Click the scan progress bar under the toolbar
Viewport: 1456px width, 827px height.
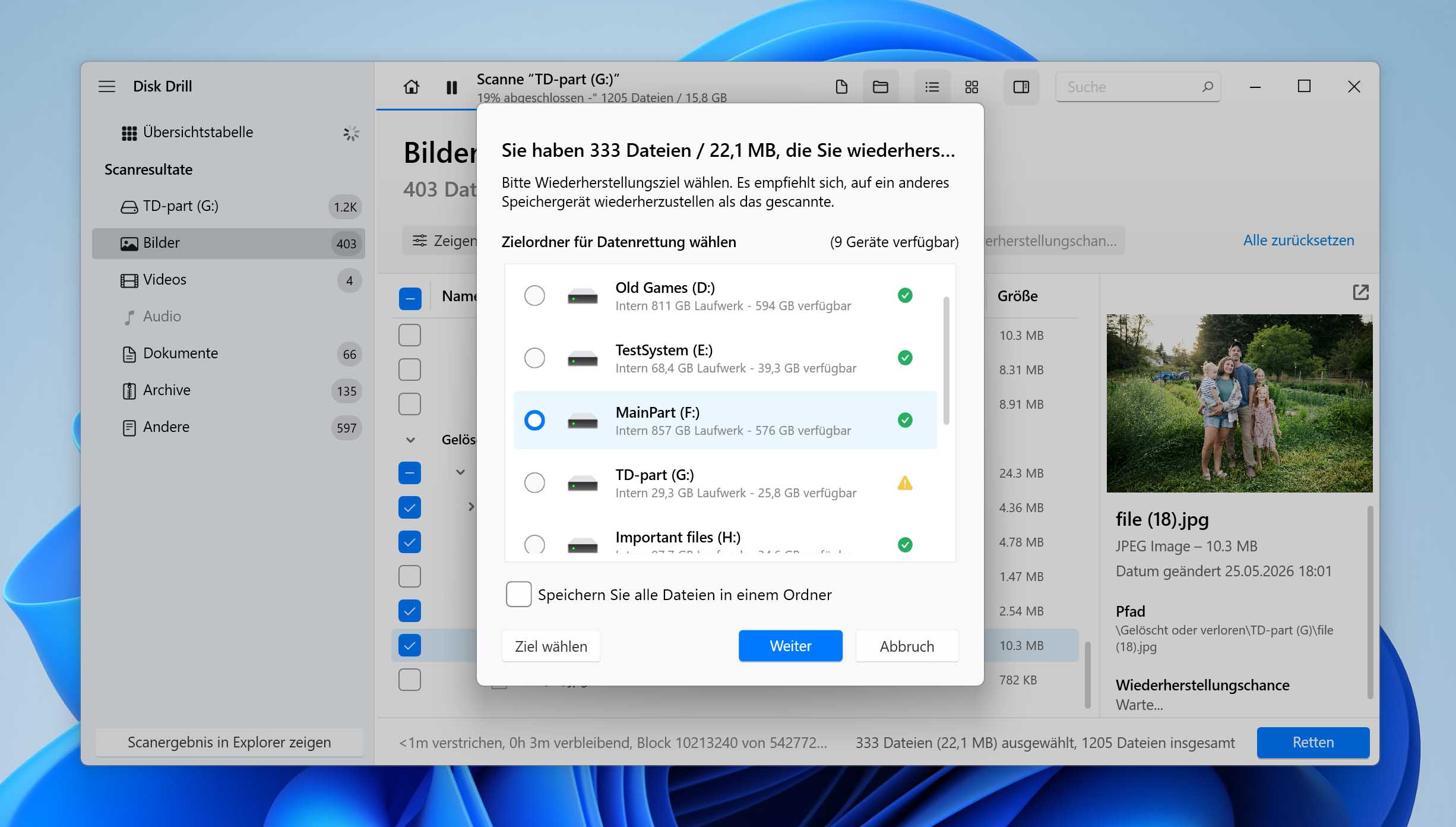coord(426,109)
